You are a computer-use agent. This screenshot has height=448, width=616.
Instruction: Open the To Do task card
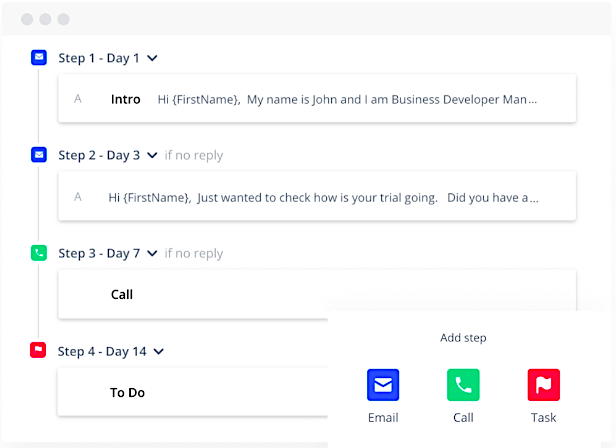point(190,393)
